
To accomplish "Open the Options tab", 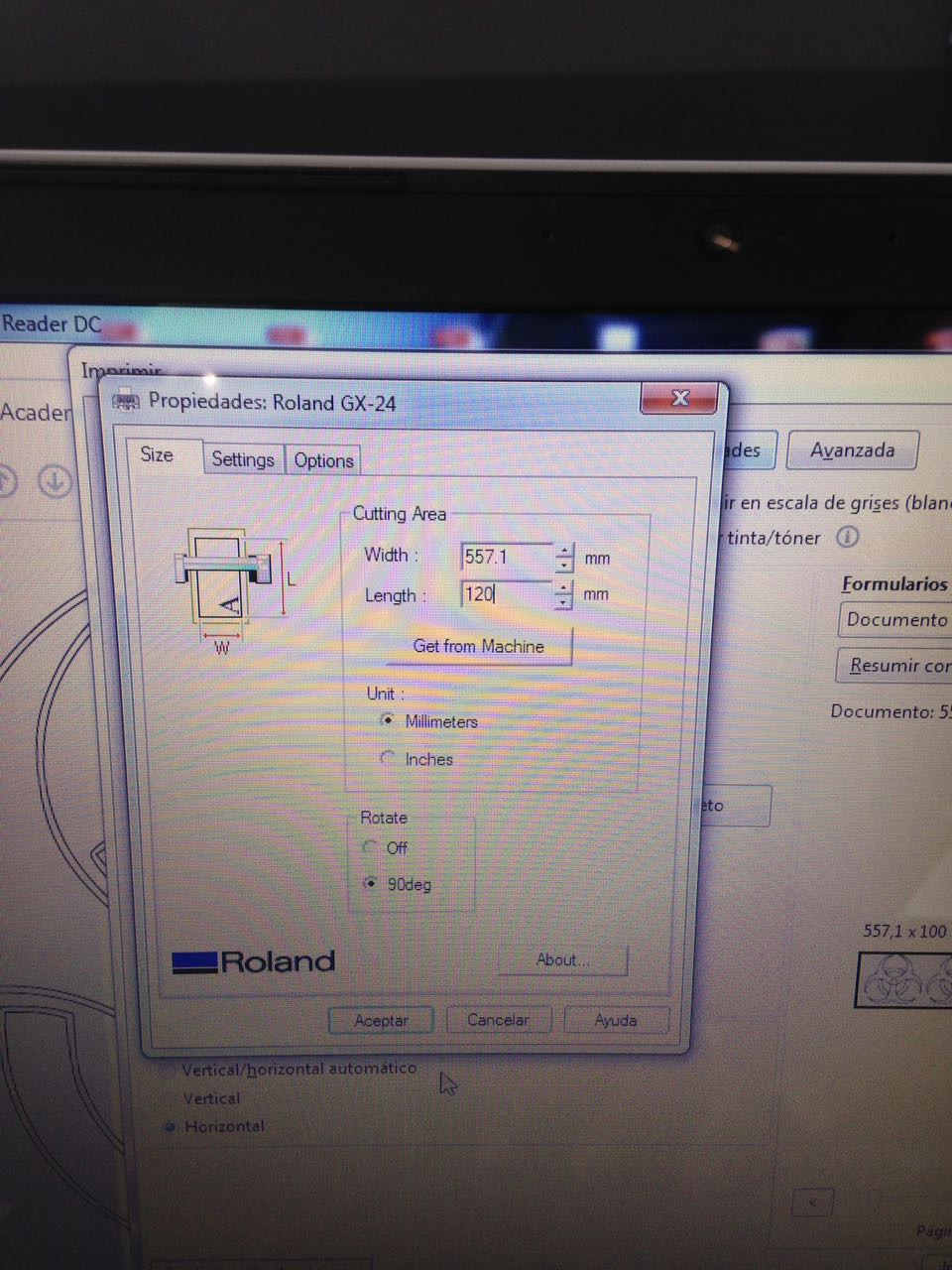I will [323, 460].
